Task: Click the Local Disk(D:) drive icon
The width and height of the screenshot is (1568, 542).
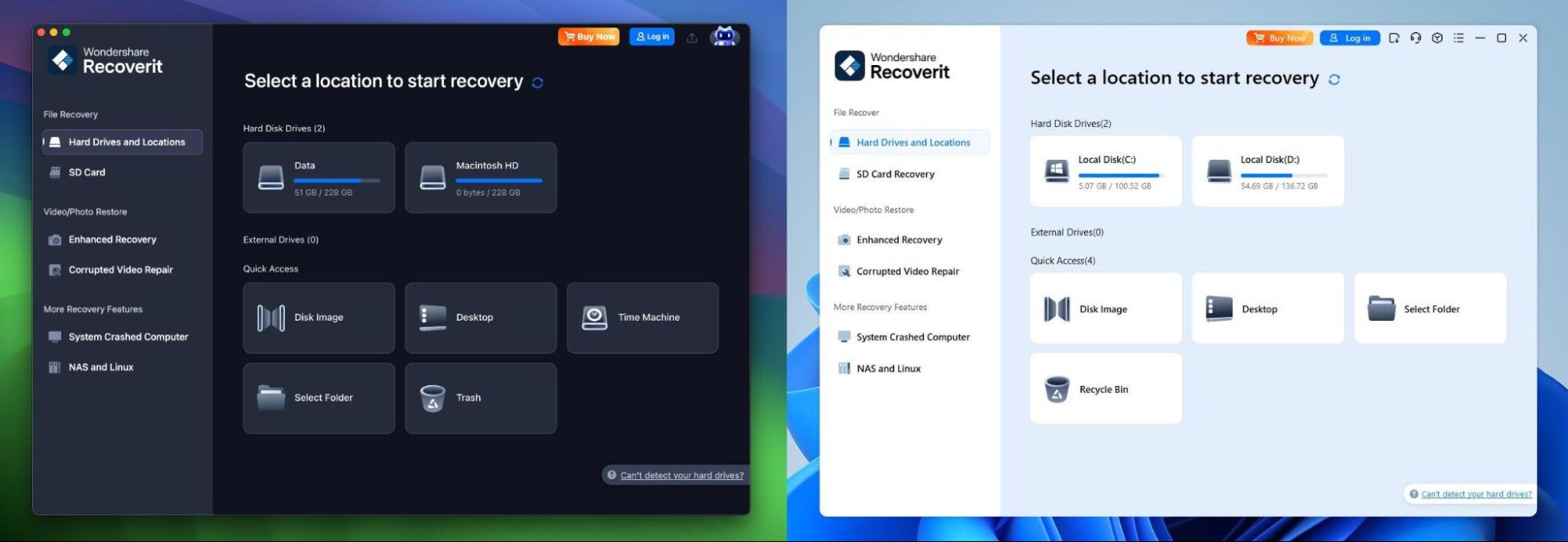Action: [x=1219, y=171]
